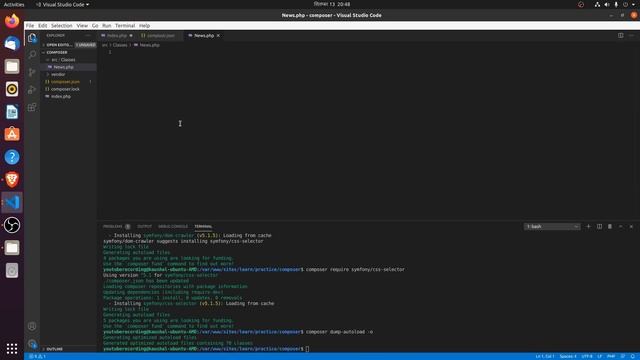Open the Output panel tab
640x360 pixels.
pyautogui.click(x=144, y=226)
